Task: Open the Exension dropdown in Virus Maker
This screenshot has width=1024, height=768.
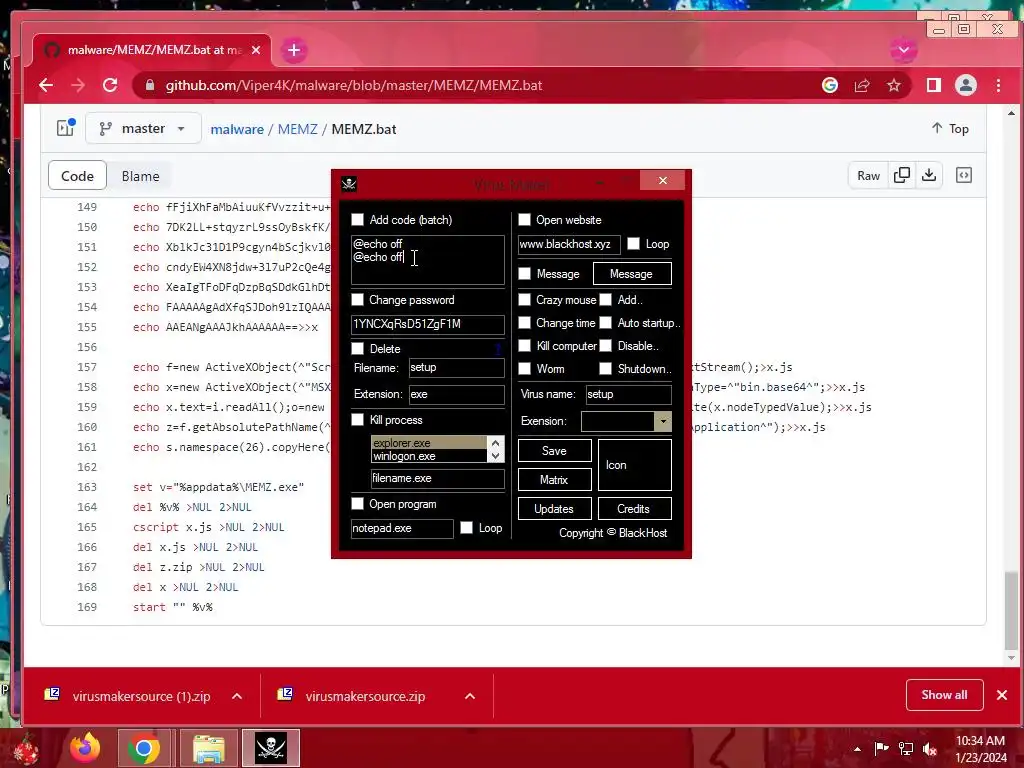Action: coord(662,421)
